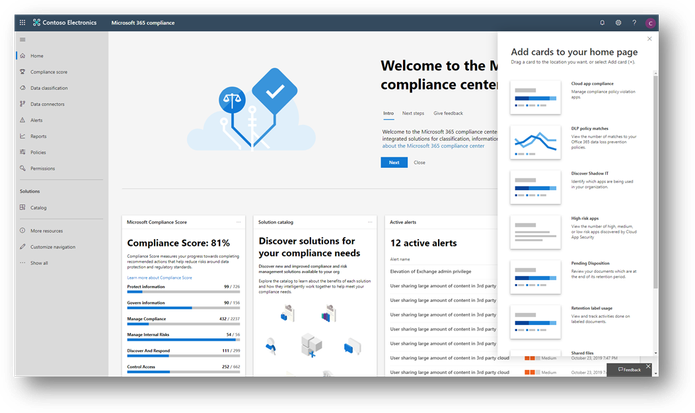
Task: Select the Cloud app compliance card thumbnail
Action: coord(535,97)
